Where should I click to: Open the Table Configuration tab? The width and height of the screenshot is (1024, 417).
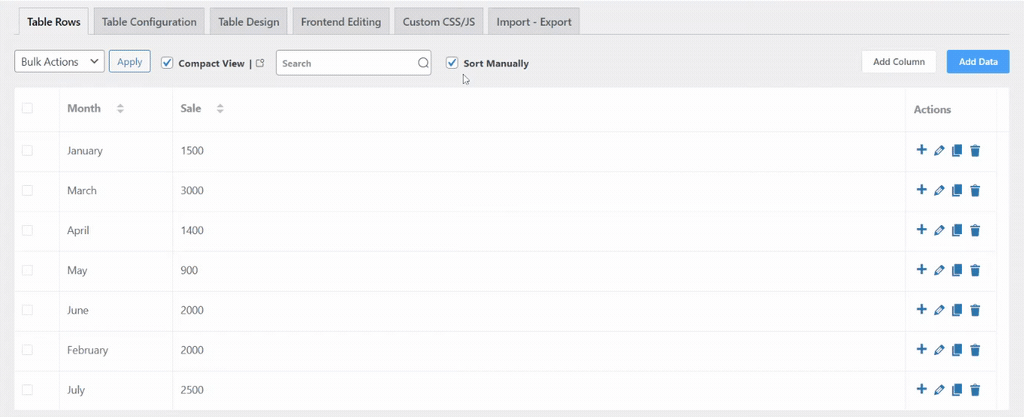pos(149,22)
